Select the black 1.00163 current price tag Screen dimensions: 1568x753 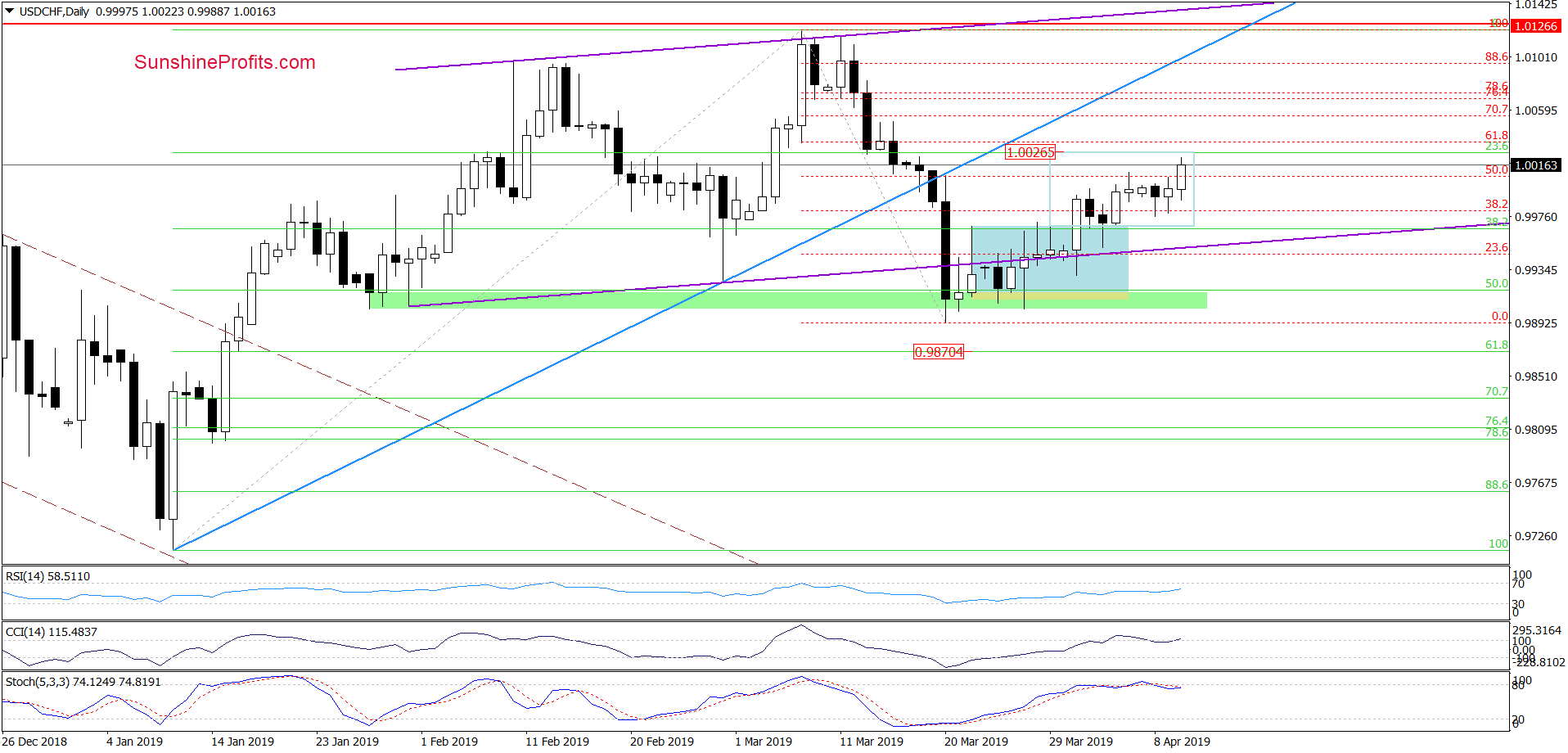click(1536, 165)
